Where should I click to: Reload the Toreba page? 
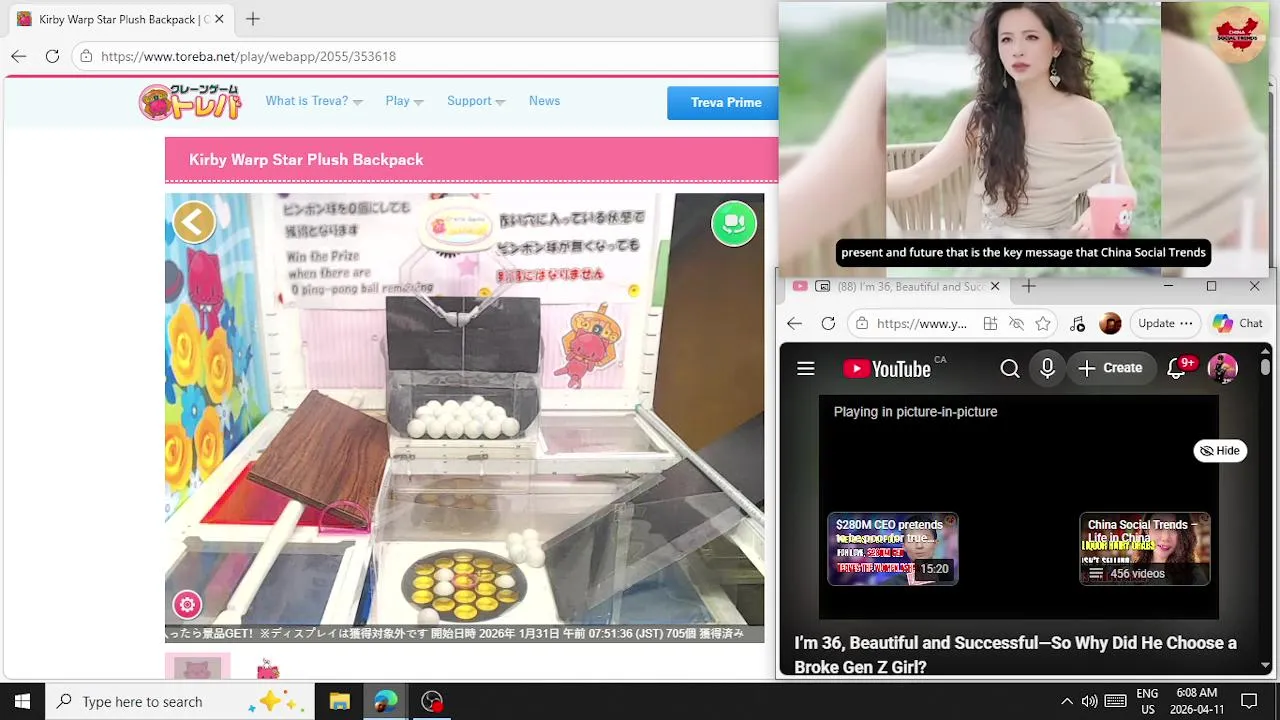point(52,56)
